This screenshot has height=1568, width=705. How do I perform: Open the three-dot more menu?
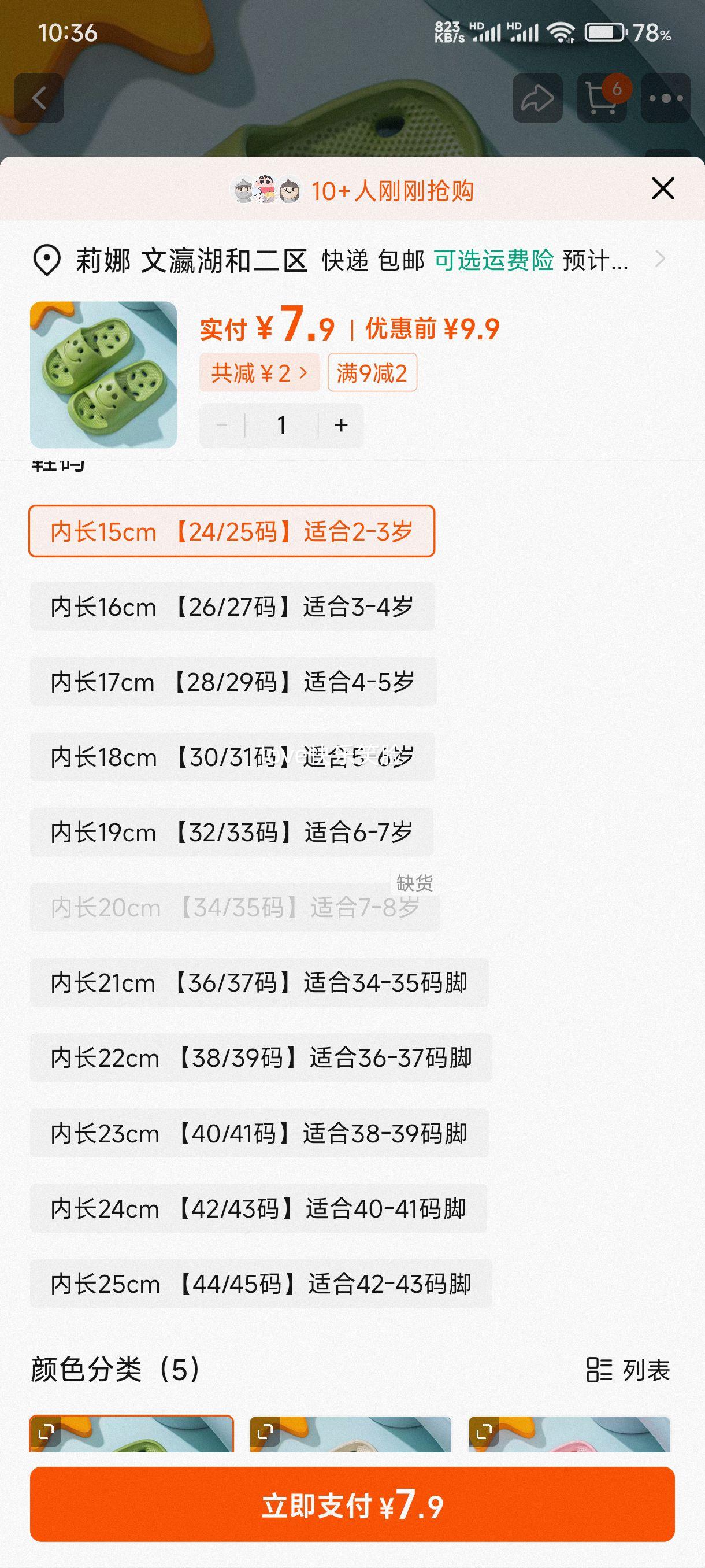pyautogui.click(x=666, y=98)
